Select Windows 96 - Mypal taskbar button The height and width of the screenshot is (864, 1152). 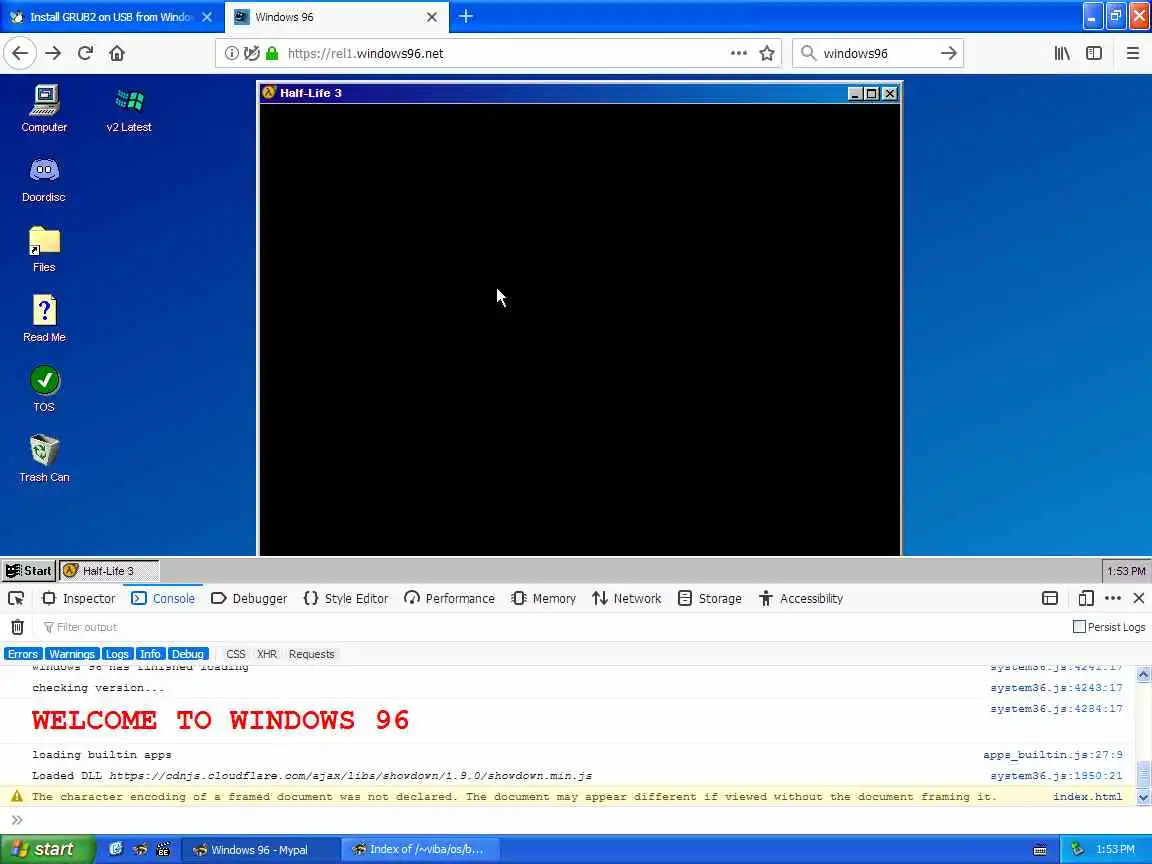pyautogui.click(x=260, y=849)
